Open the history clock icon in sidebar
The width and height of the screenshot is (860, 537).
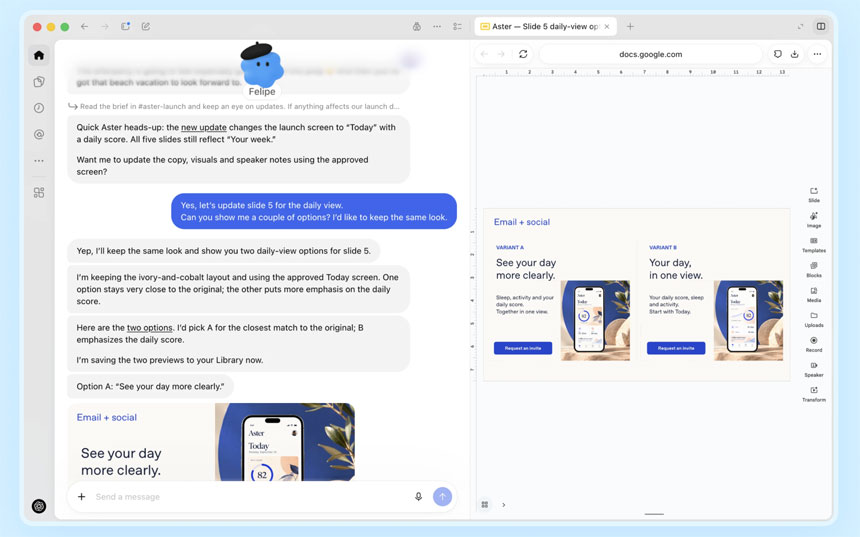pos(39,108)
